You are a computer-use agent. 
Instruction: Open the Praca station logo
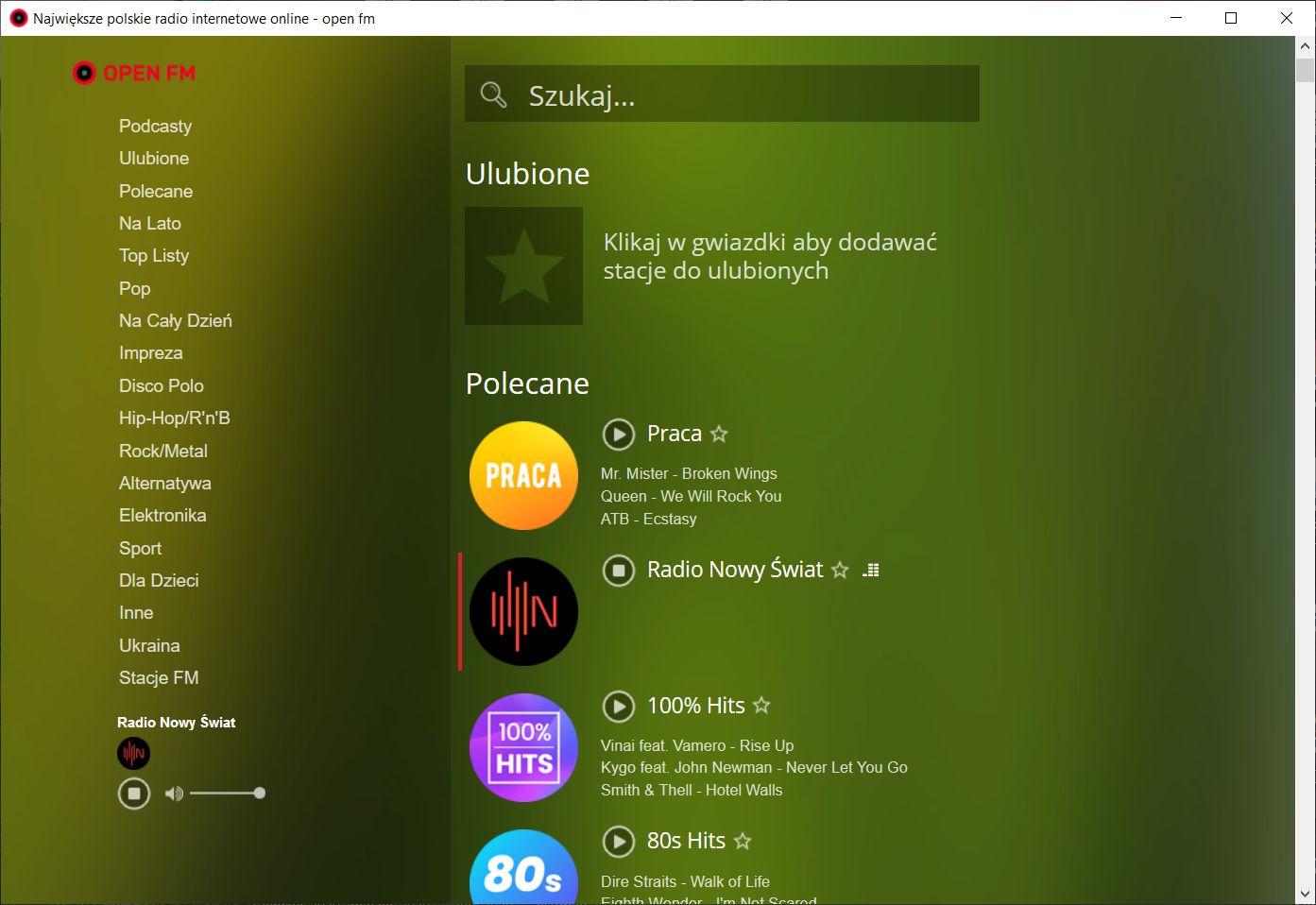coord(523,475)
